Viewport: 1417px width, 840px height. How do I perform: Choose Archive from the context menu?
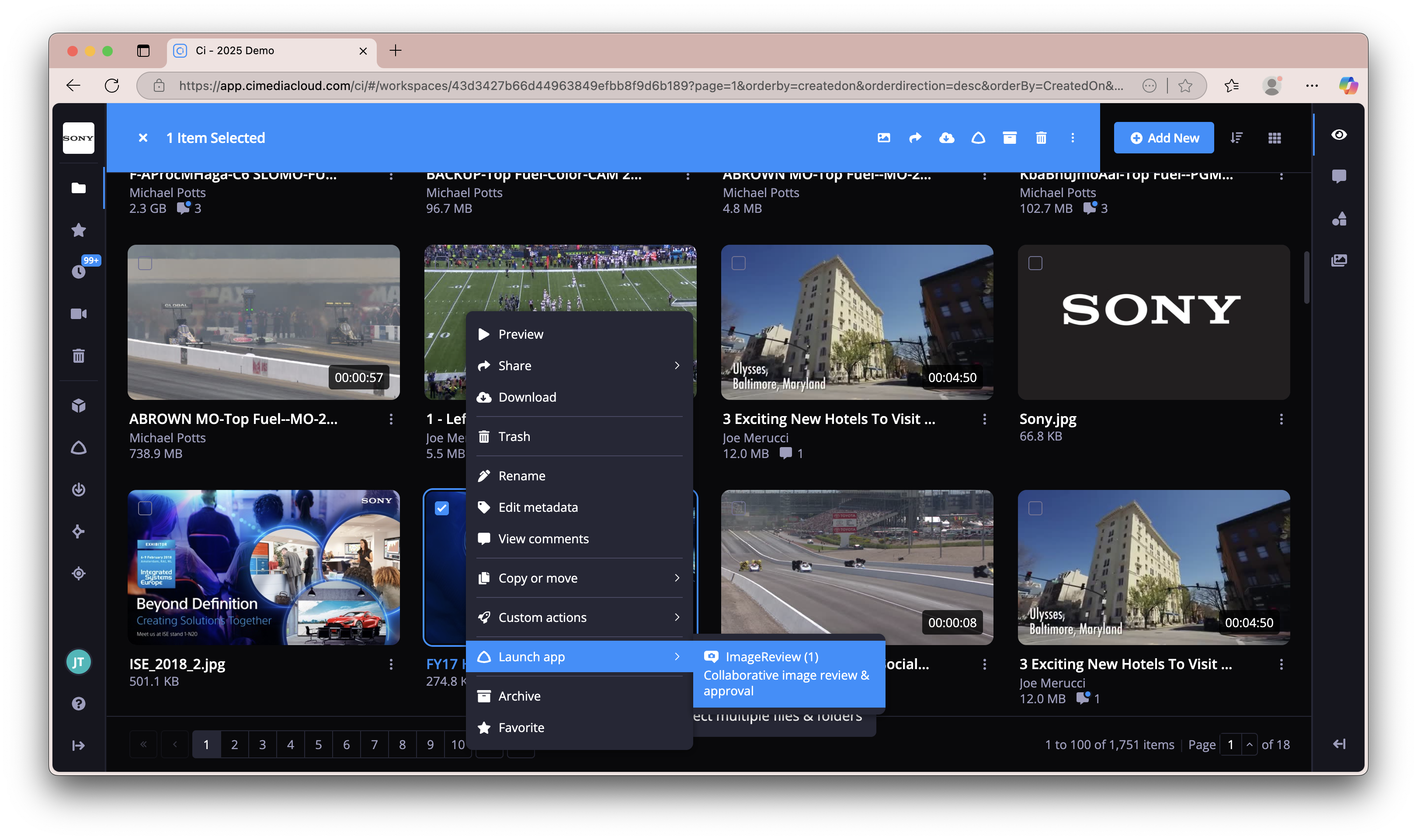580,696
